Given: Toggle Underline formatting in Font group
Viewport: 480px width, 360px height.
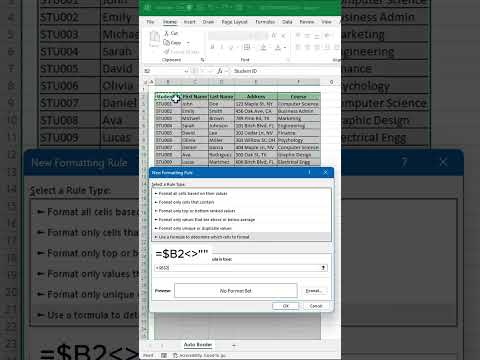Looking at the screenshot, I should tap(230, 48).
